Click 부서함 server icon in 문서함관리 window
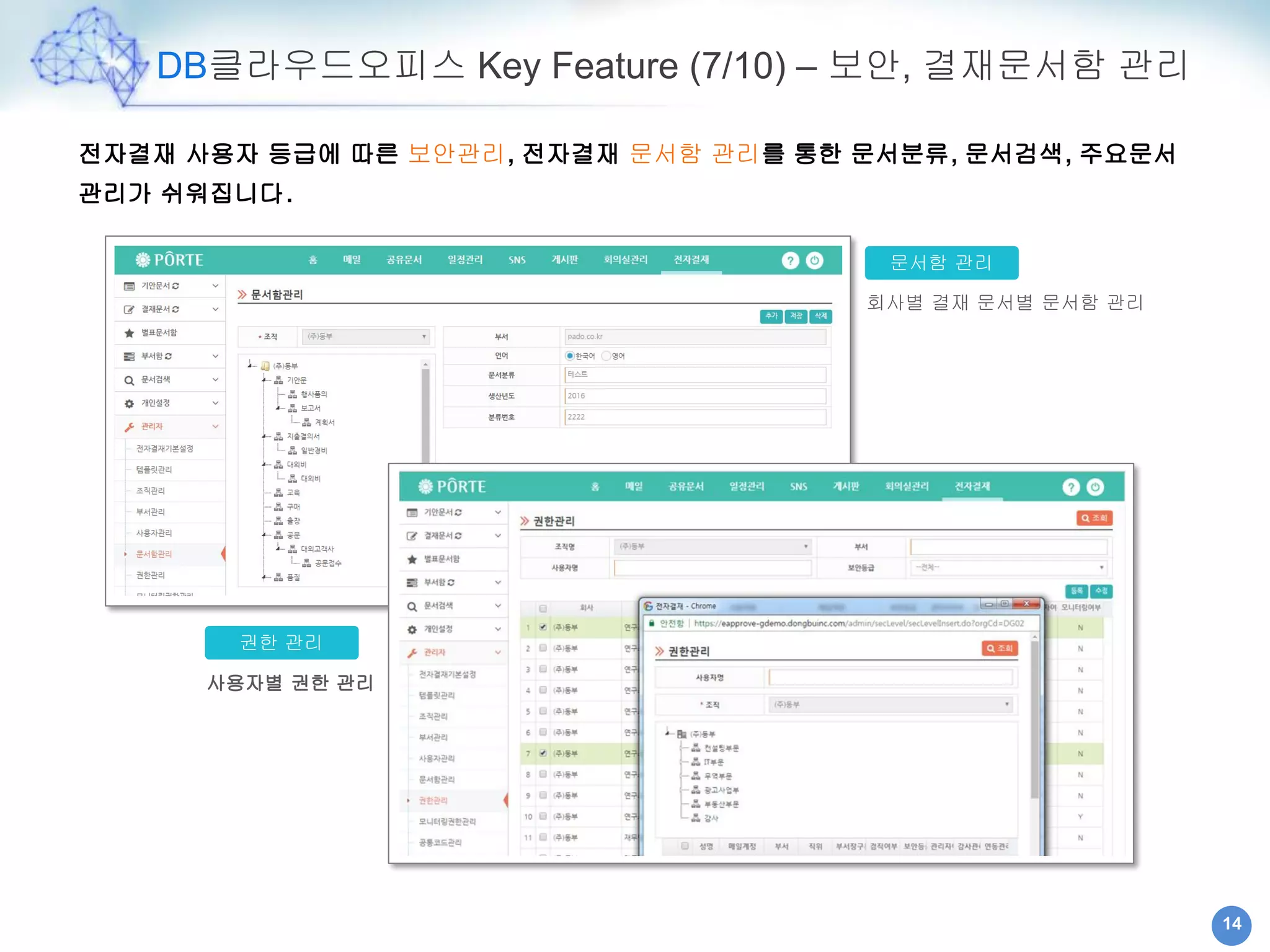1270x952 pixels. pos(129,356)
